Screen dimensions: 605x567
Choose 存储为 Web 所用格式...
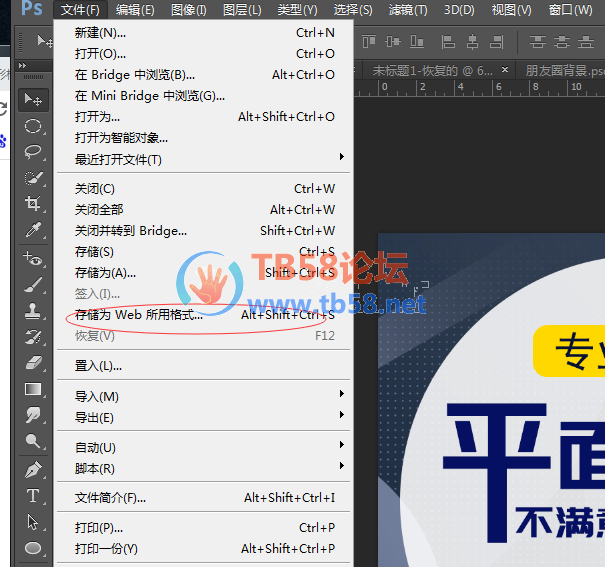203,315
